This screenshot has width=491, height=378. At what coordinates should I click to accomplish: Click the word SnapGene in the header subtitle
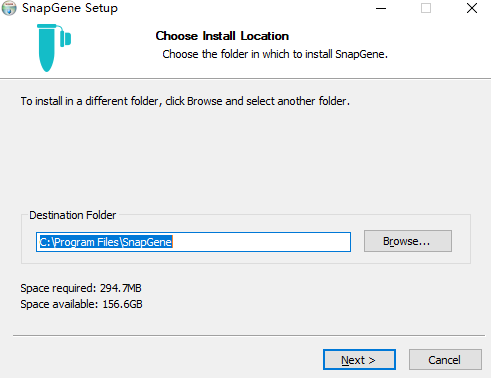(x=361, y=54)
